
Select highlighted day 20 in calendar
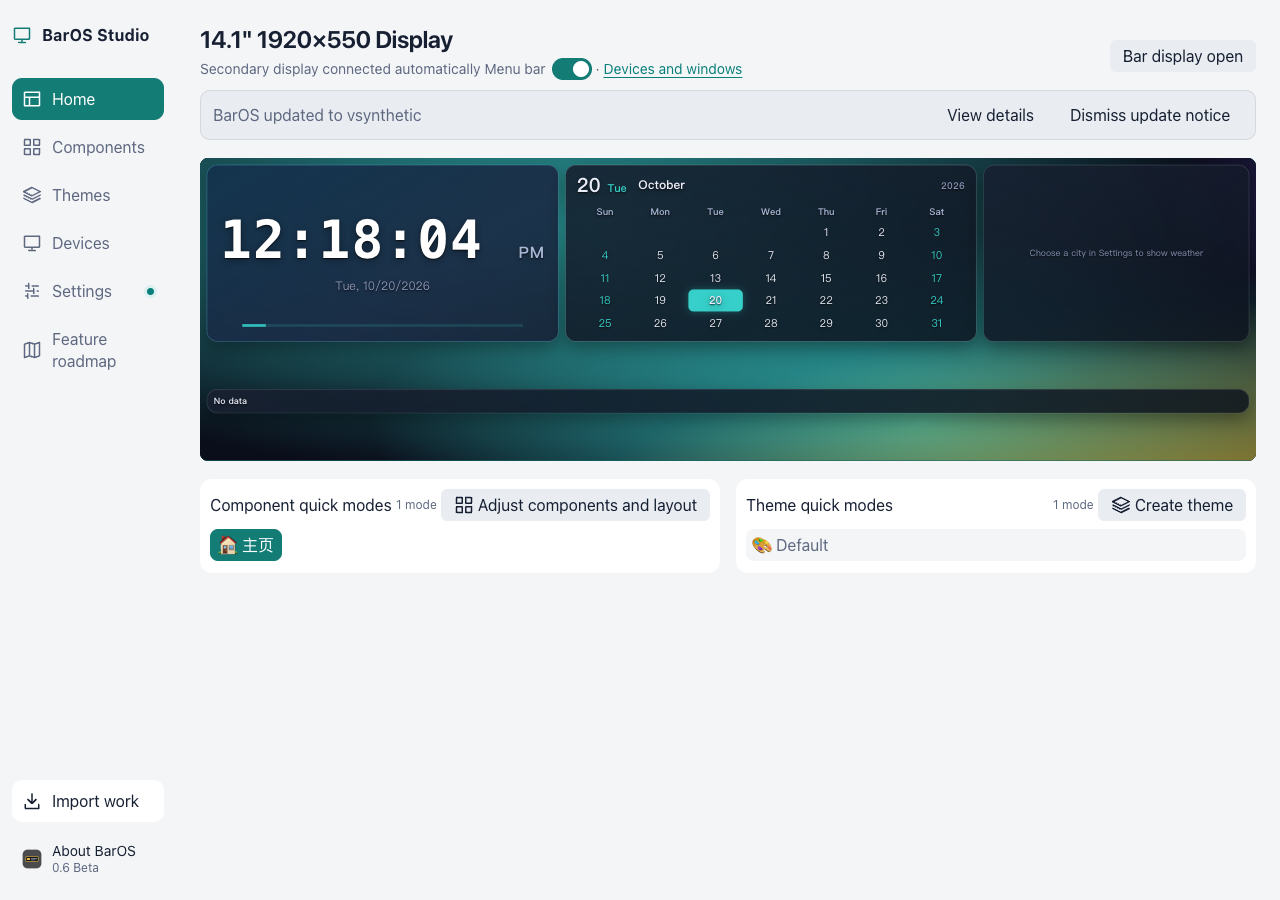[x=715, y=300]
